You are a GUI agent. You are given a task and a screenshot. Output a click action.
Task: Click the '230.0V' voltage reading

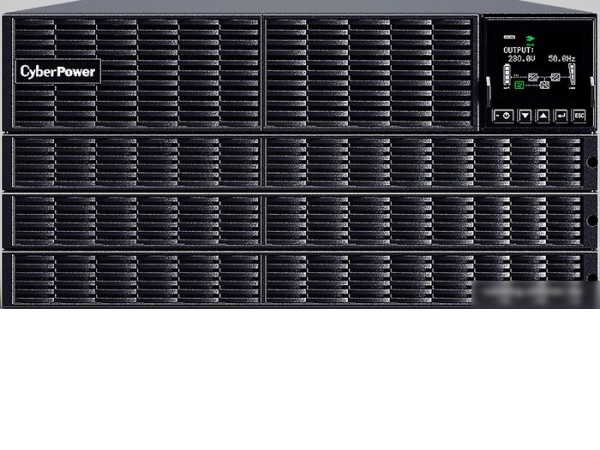point(521,59)
